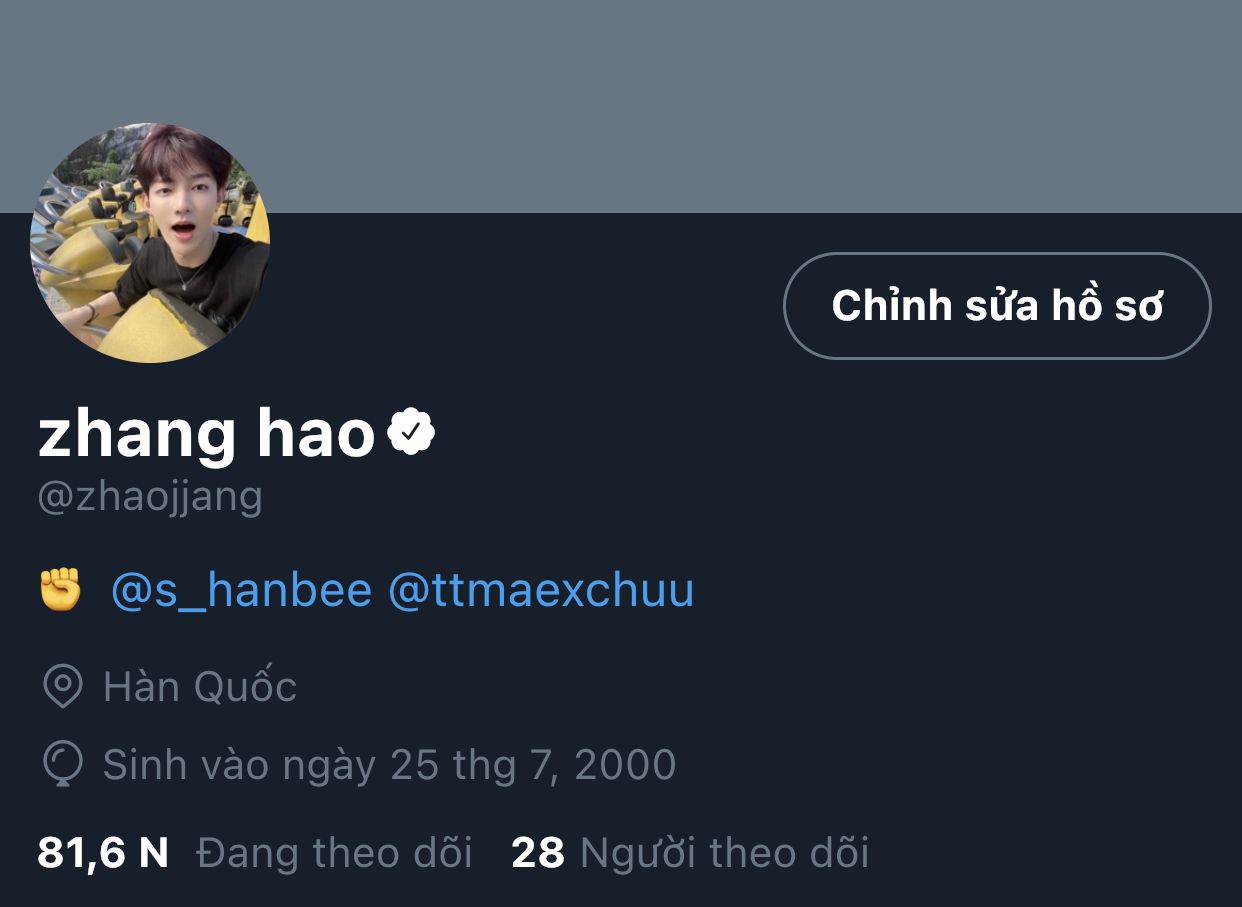This screenshot has width=1242, height=907.
Task: Click the location pin icon
Action: [x=63, y=687]
